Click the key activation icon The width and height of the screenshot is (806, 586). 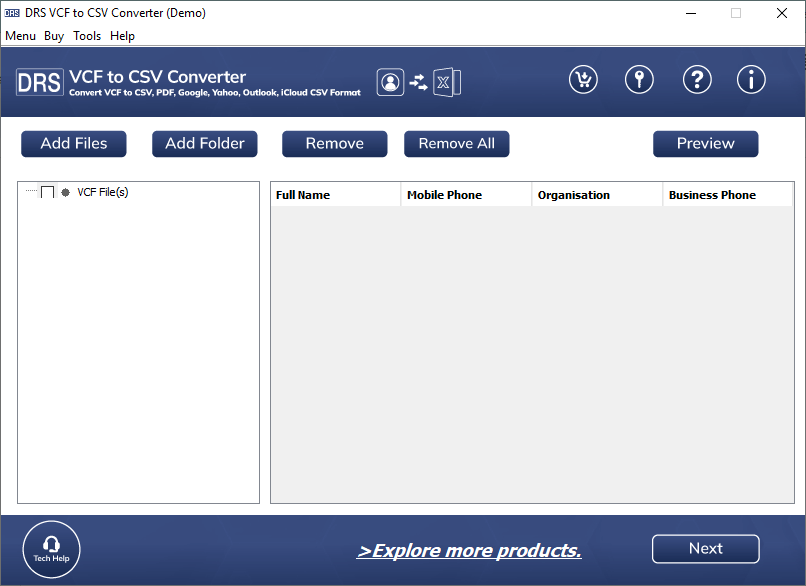pos(639,80)
